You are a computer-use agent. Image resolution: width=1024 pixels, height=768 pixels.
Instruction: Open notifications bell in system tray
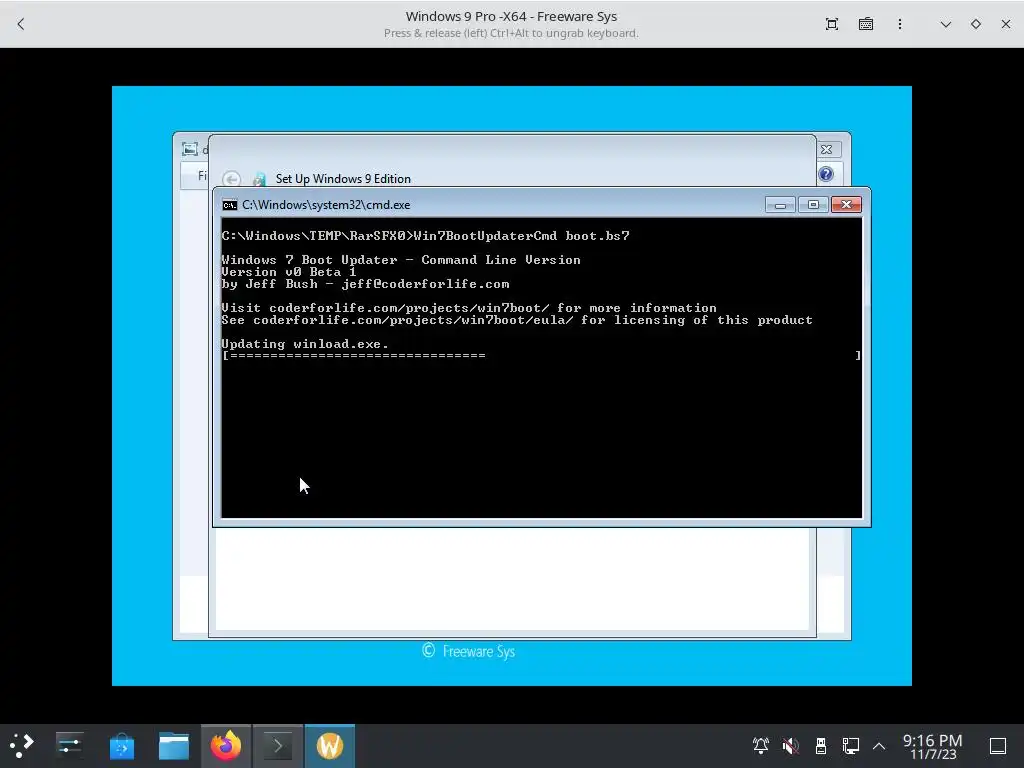pos(760,746)
